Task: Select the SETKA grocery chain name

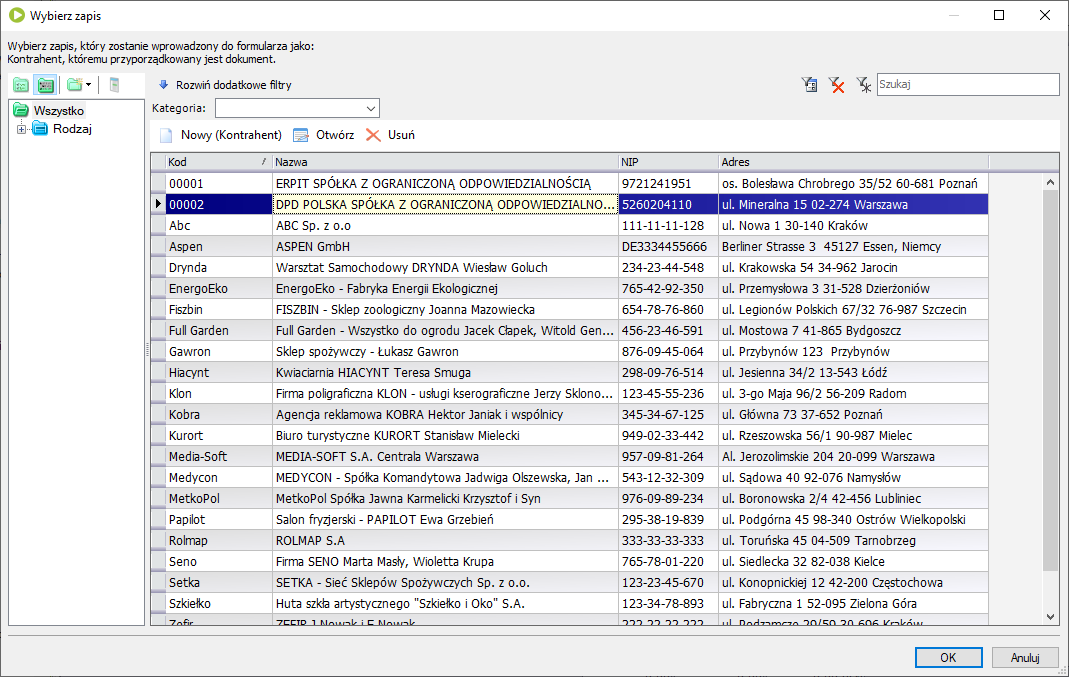Action: 445,583
